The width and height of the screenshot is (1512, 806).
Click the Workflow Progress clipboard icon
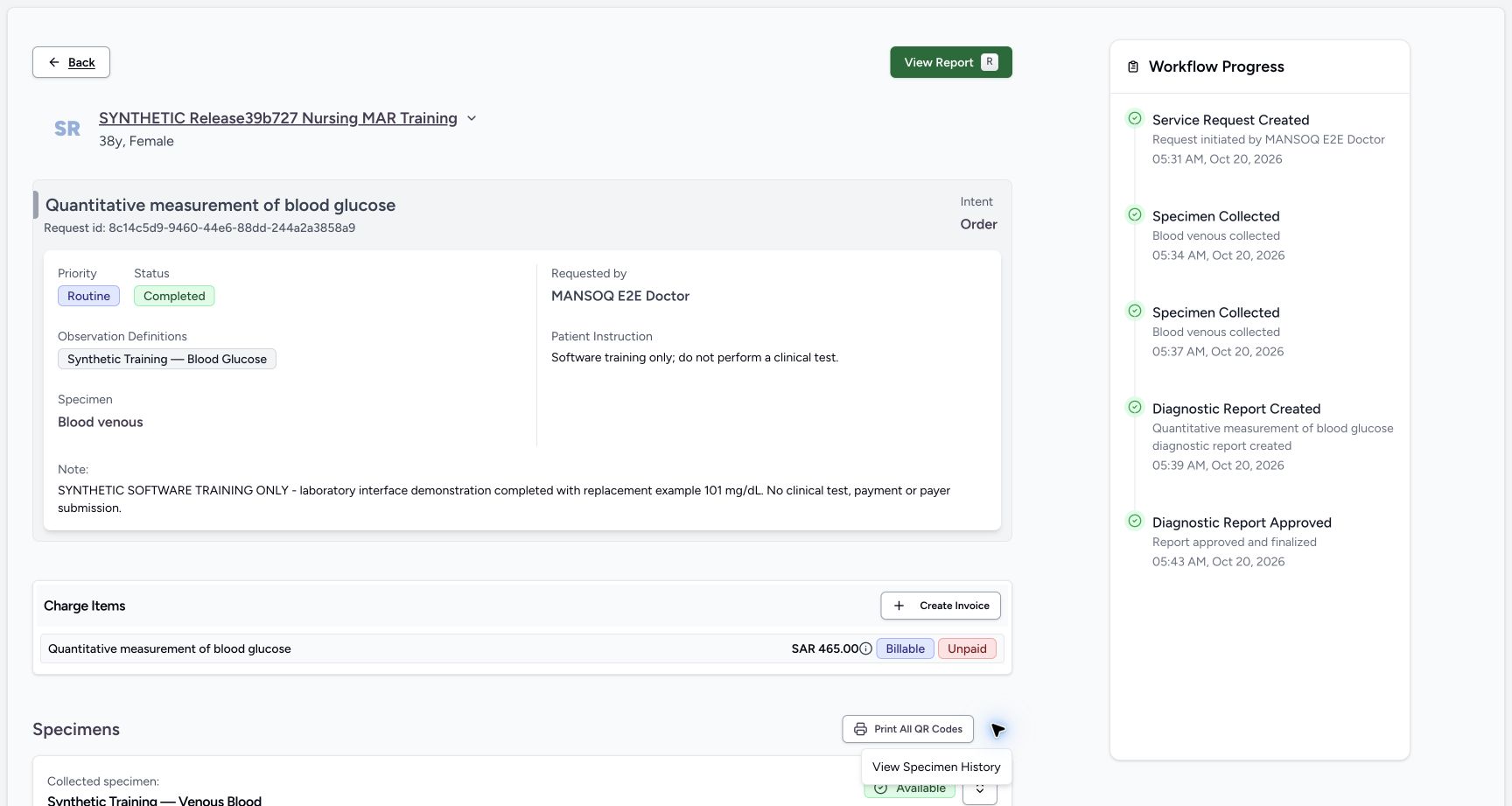[1133, 67]
